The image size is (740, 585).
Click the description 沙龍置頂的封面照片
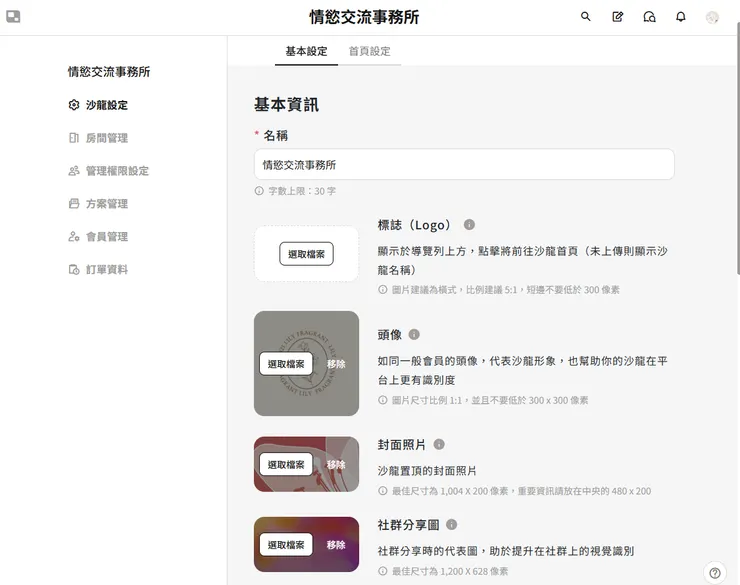point(427,471)
